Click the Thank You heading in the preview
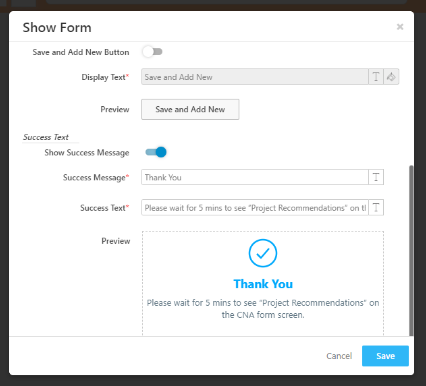Viewport: 426px width, 386px height. [263, 284]
